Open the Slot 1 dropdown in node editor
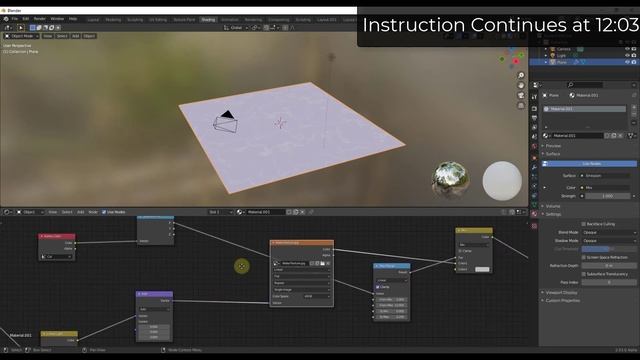This screenshot has height=360, width=640. (220, 212)
